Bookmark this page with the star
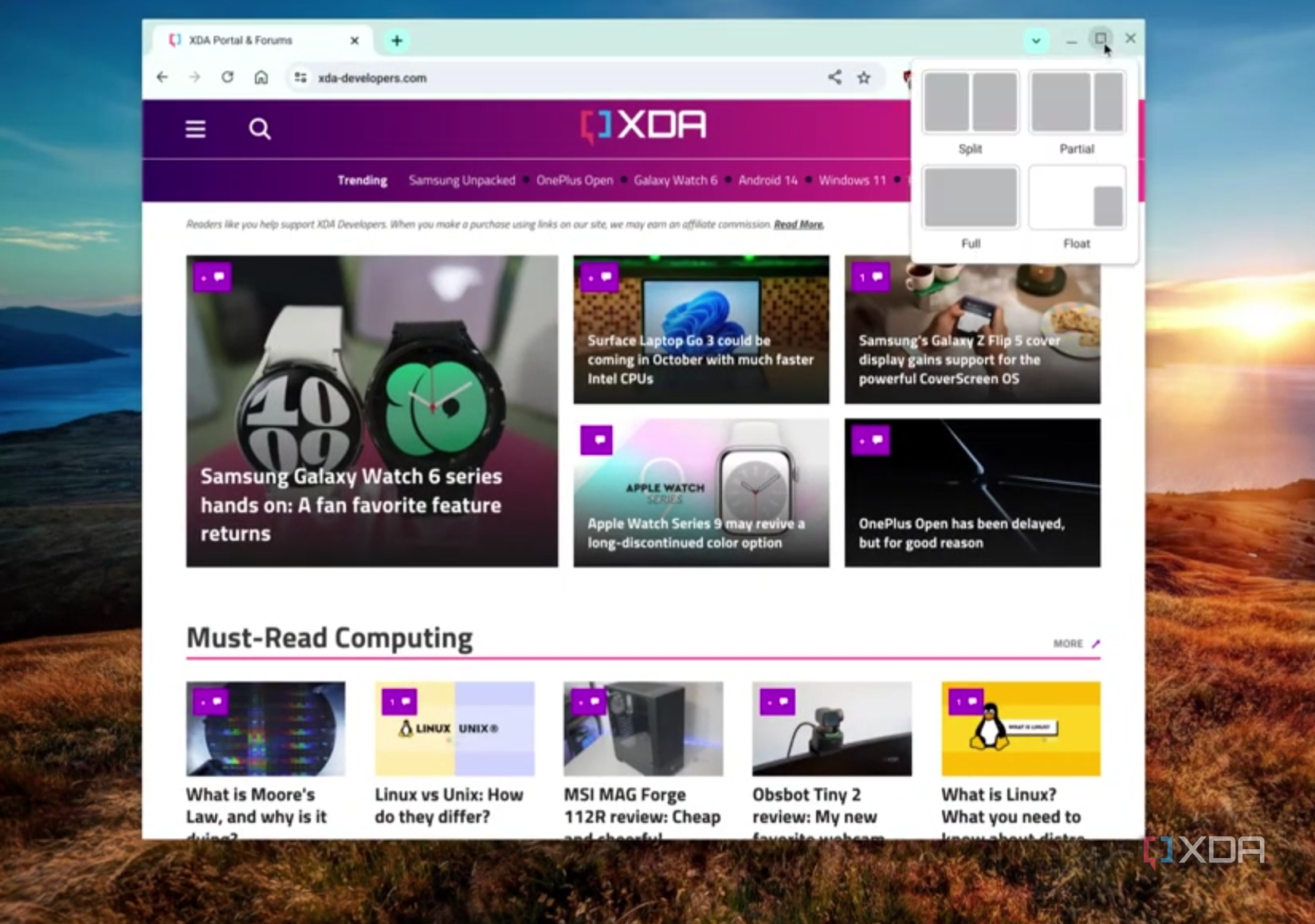 tap(864, 77)
